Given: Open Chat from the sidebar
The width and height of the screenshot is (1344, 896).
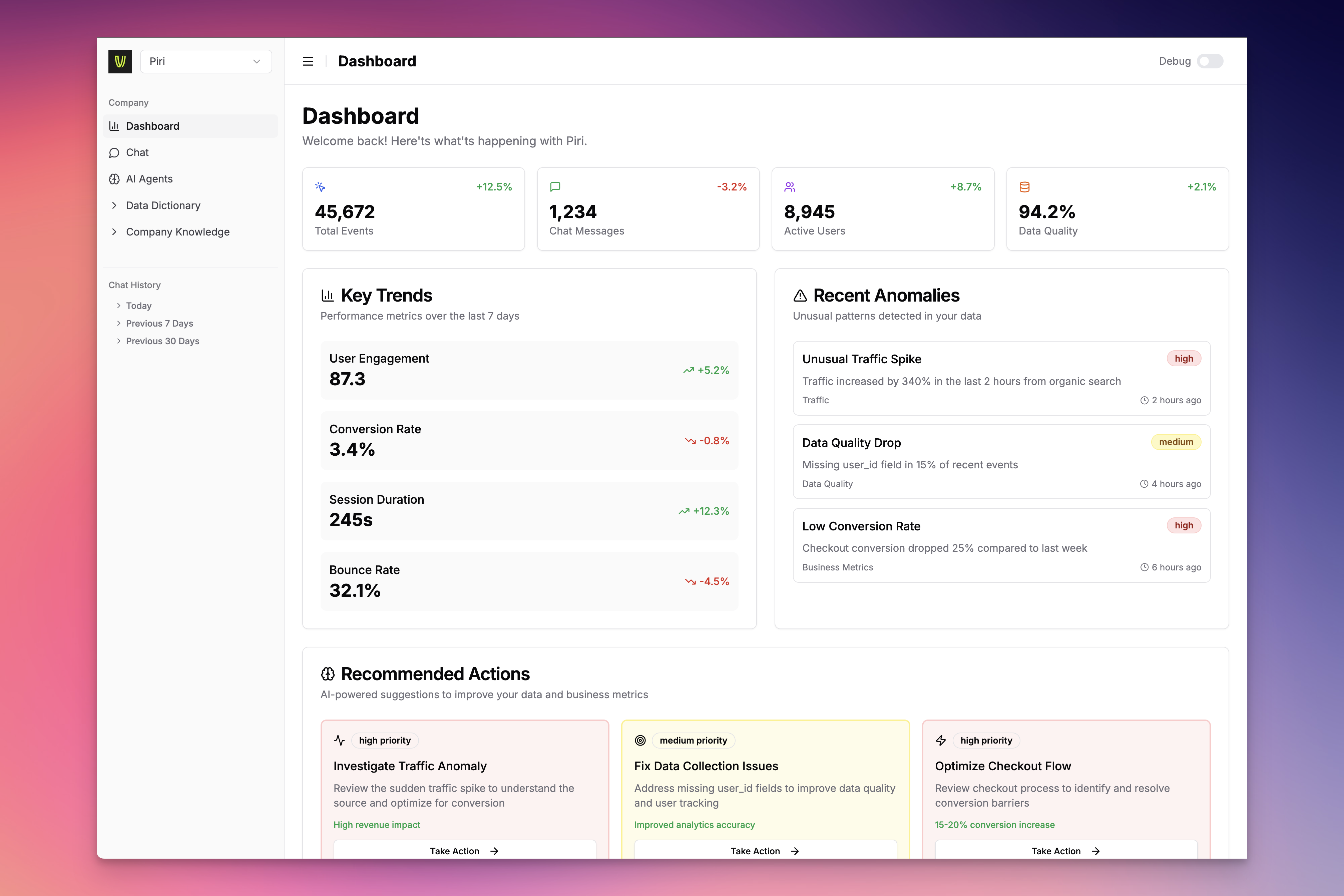Looking at the screenshot, I should pos(137,152).
